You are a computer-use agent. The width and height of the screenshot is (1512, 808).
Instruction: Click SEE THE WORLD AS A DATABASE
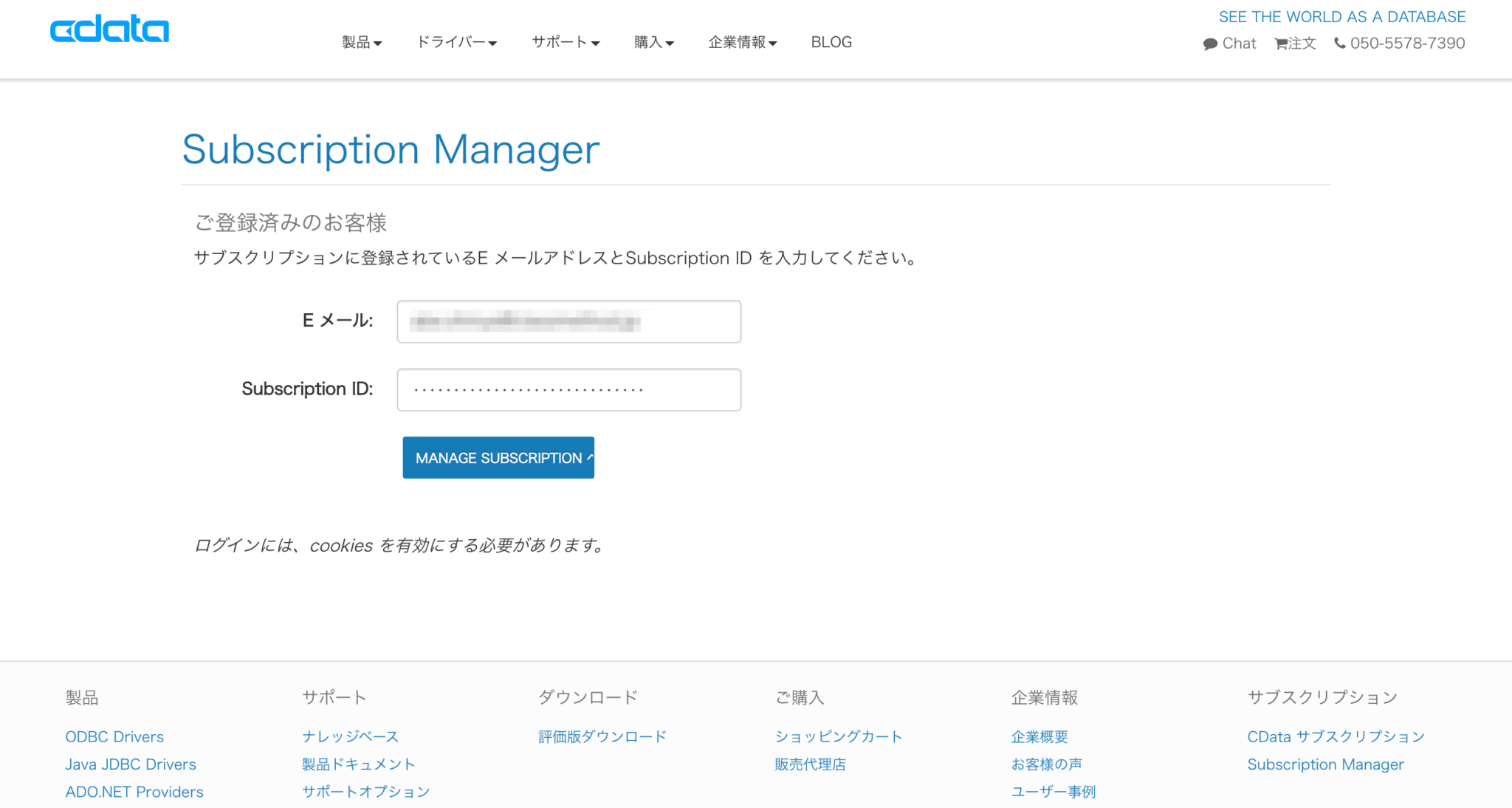click(x=1343, y=16)
